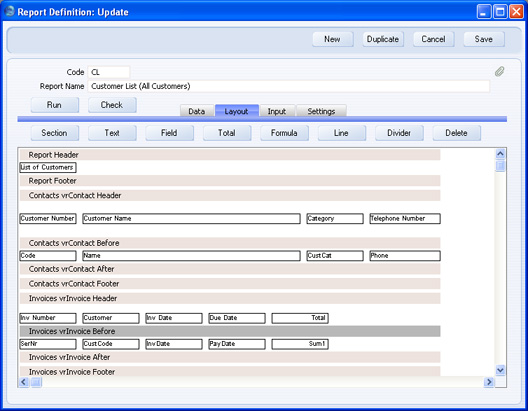The height and width of the screenshot is (411, 528).
Task: Switch to the Data tab
Action: (197, 111)
